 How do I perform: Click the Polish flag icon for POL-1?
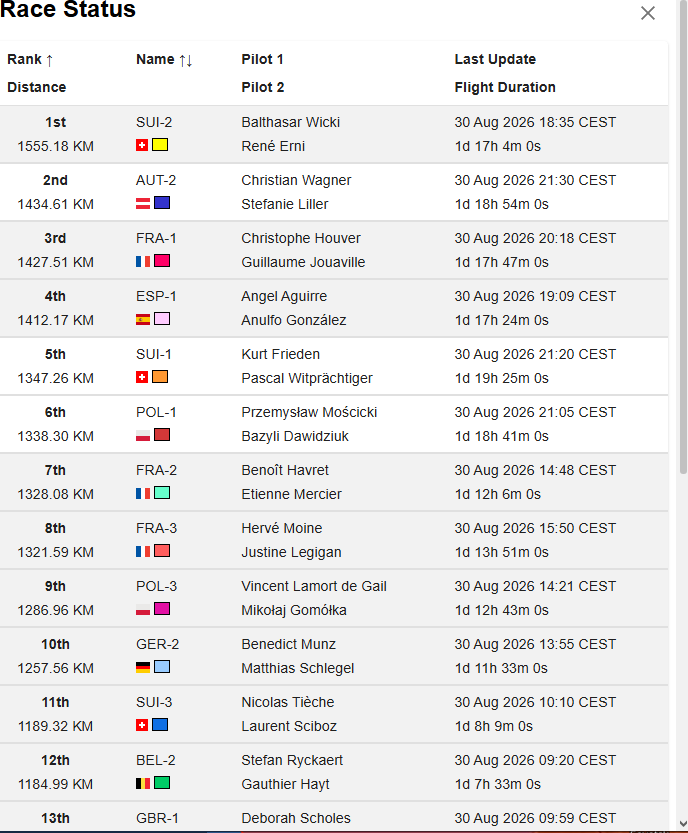coord(143,435)
